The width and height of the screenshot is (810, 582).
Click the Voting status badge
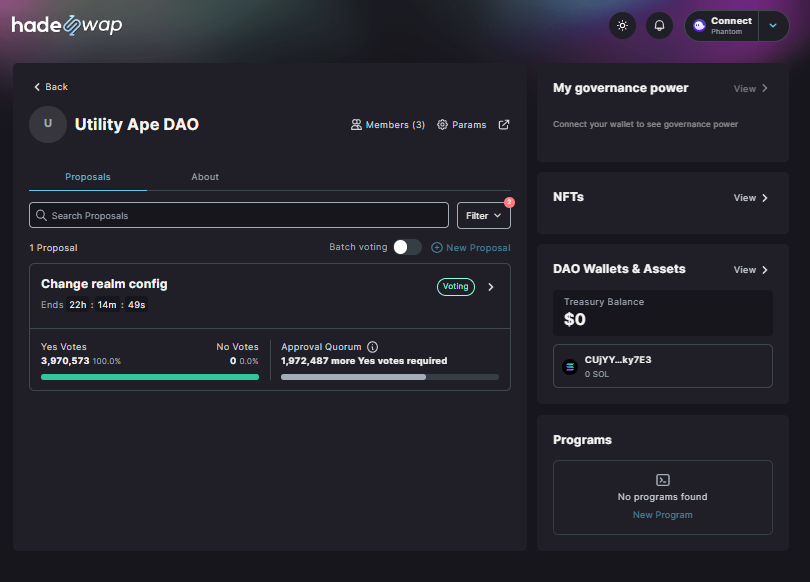coord(456,287)
